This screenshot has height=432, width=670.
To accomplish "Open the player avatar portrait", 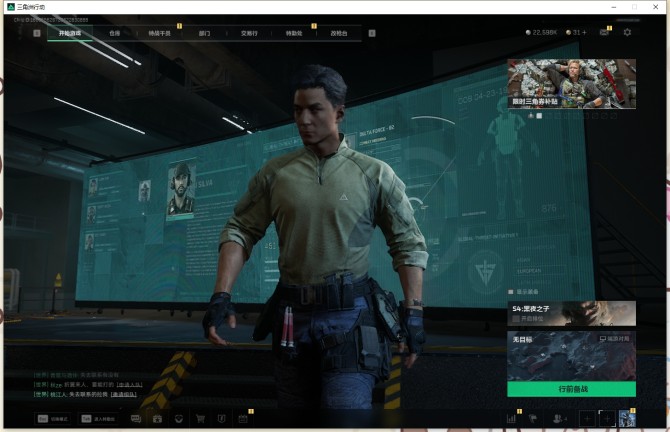I will 627,419.
